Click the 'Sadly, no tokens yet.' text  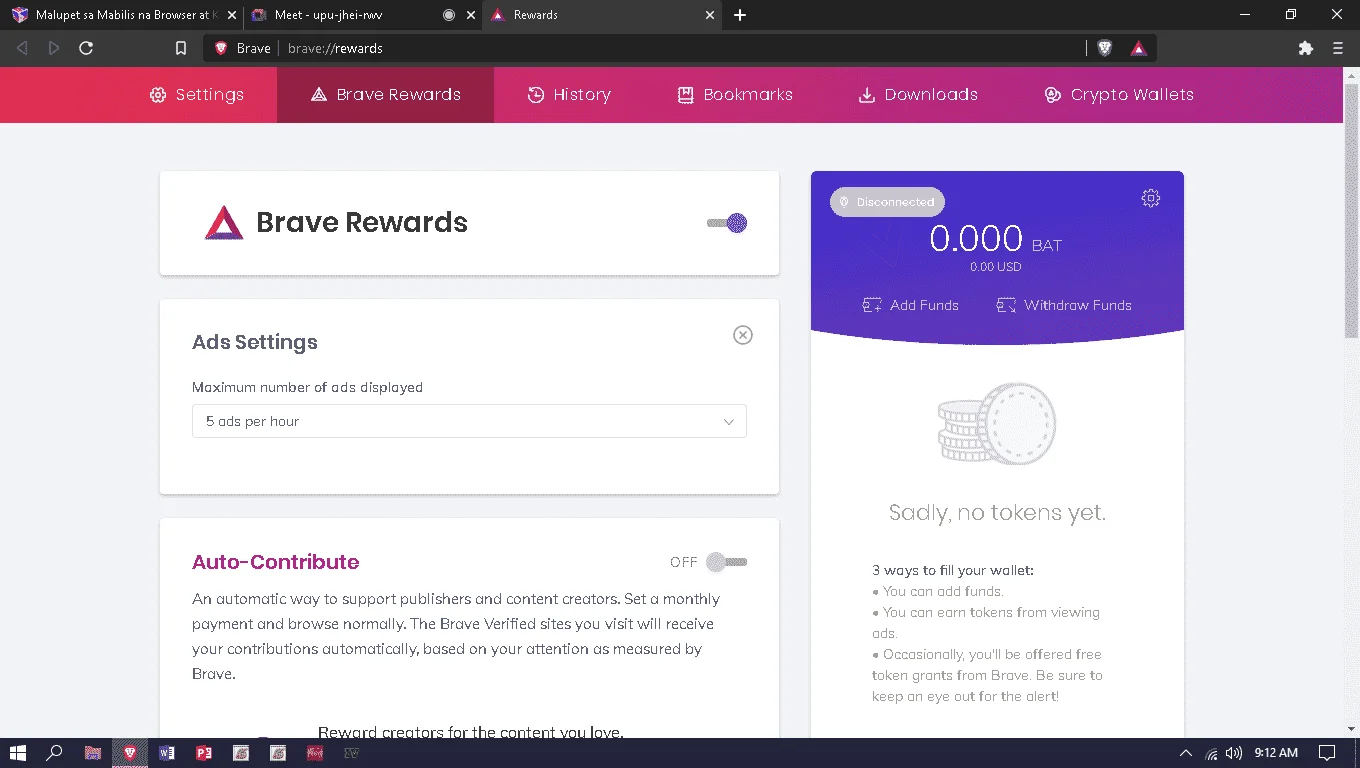(x=997, y=513)
